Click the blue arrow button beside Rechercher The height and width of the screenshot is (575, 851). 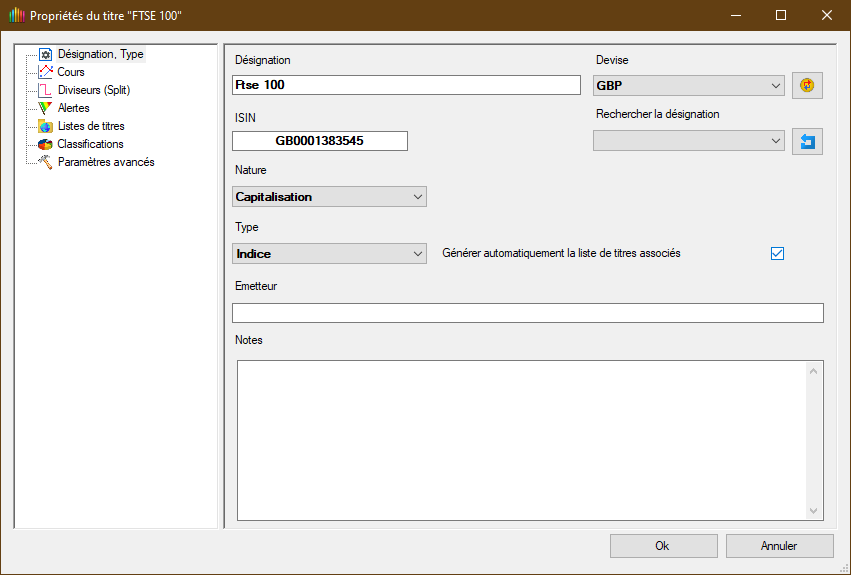pyautogui.click(x=807, y=142)
